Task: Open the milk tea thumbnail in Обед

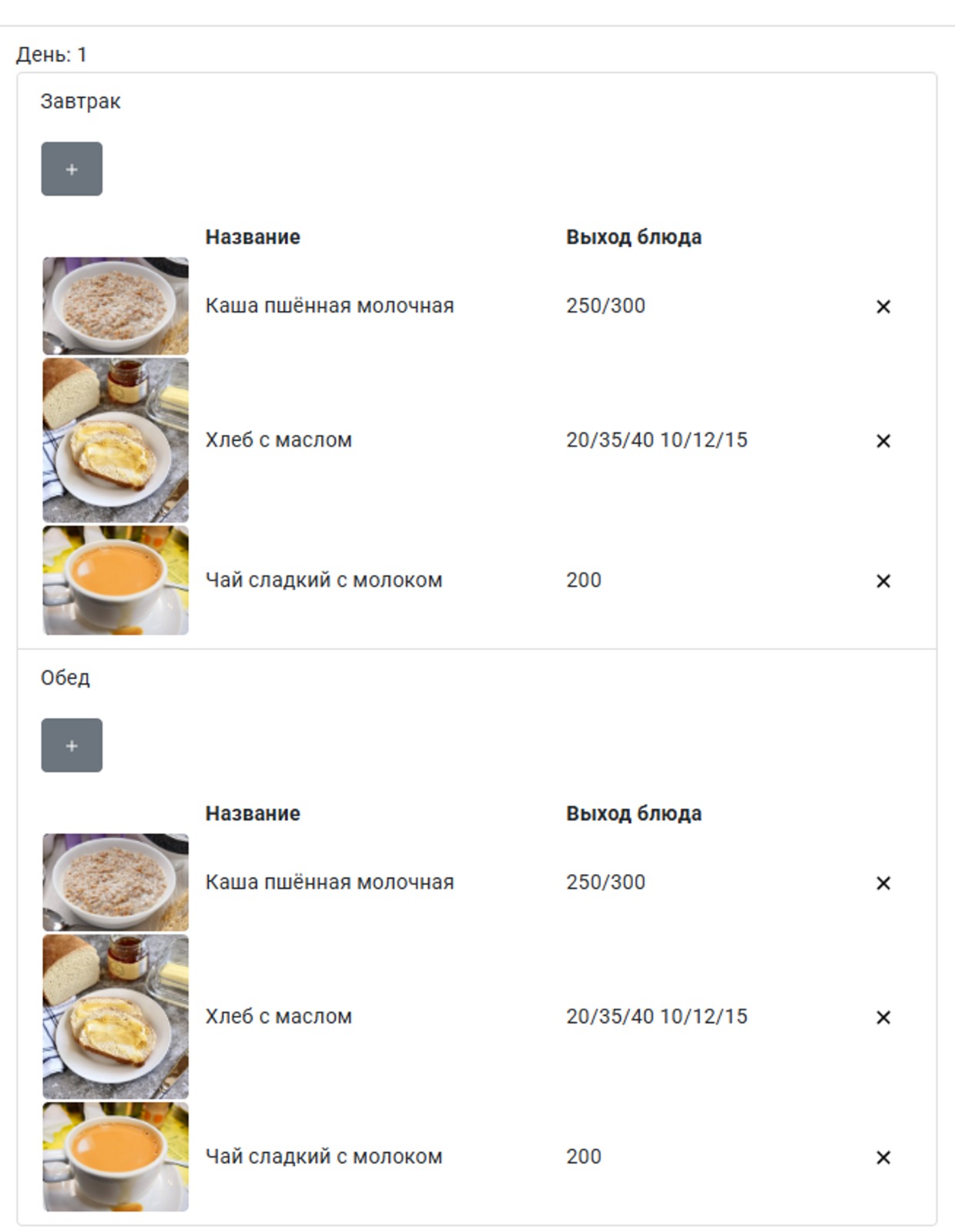Action: coord(116,1157)
